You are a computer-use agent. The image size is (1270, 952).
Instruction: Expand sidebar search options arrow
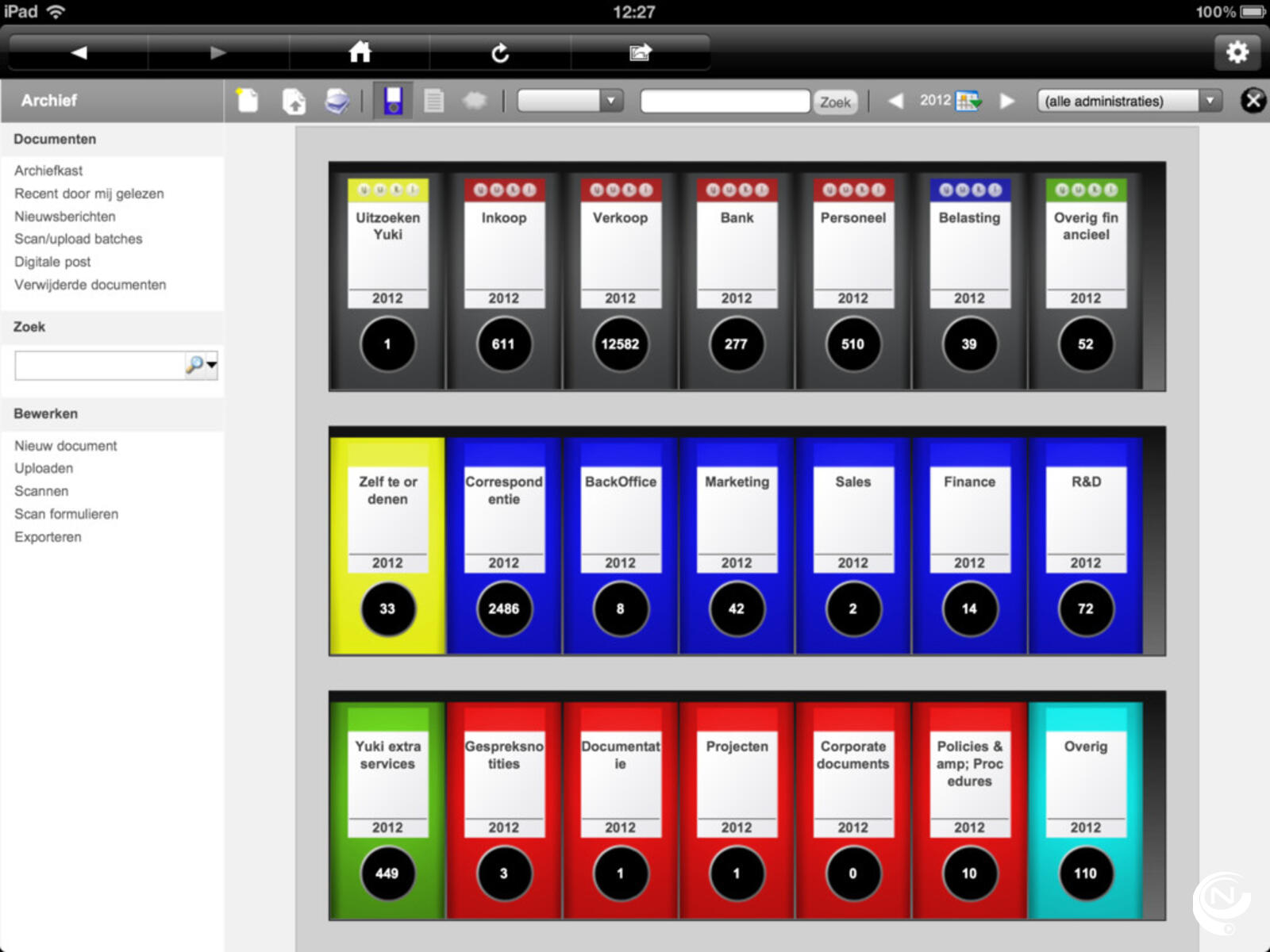212,365
